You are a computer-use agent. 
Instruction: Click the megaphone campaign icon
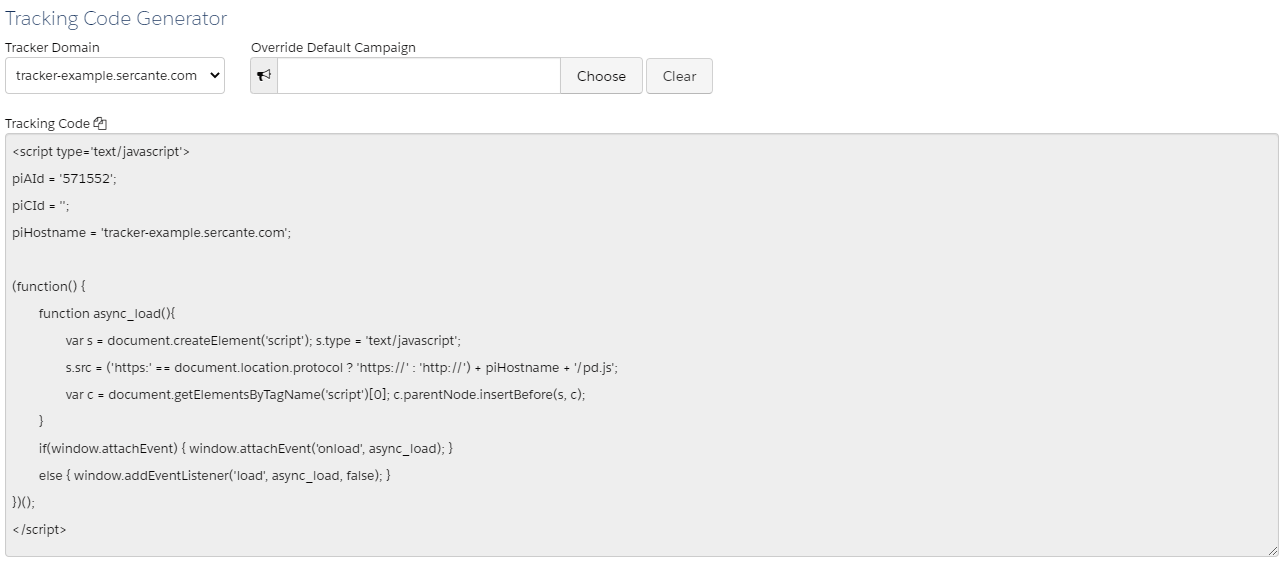coord(264,76)
